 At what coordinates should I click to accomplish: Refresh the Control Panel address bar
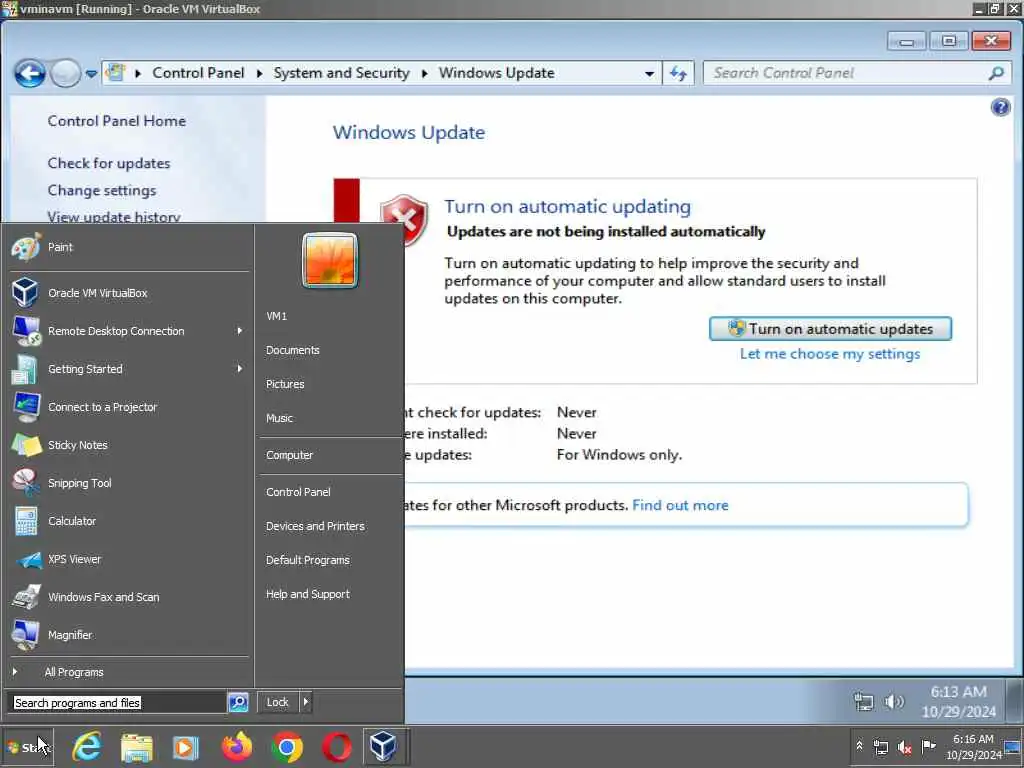coord(678,73)
